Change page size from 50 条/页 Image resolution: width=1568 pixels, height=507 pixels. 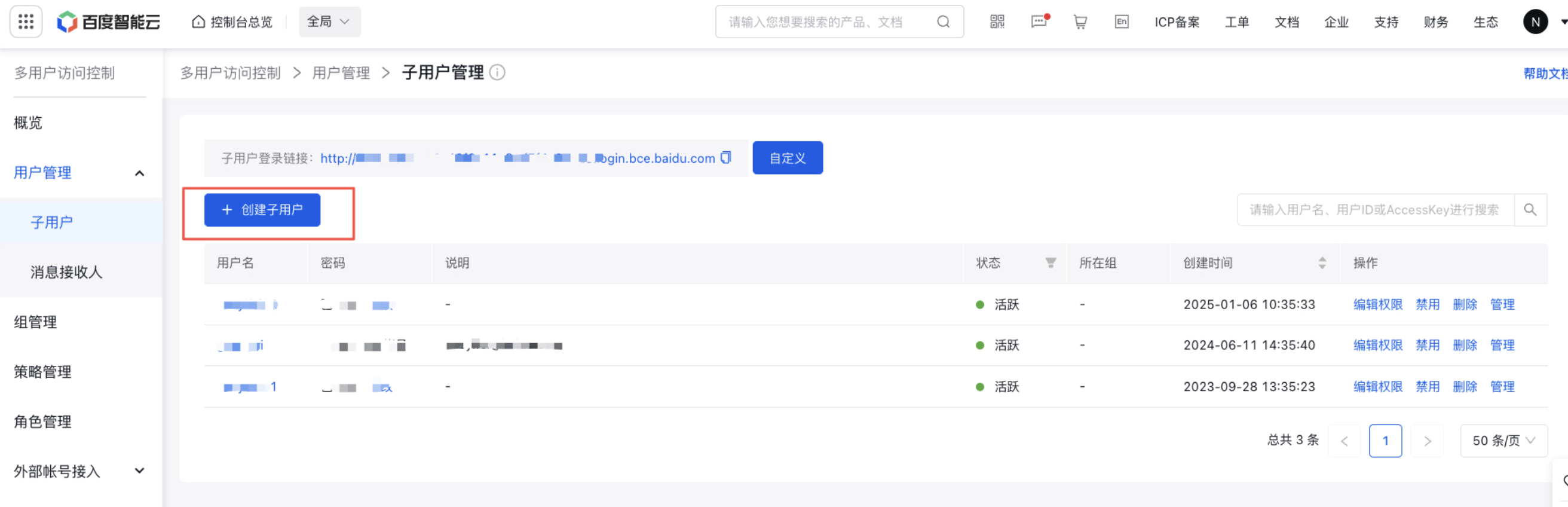1503,441
